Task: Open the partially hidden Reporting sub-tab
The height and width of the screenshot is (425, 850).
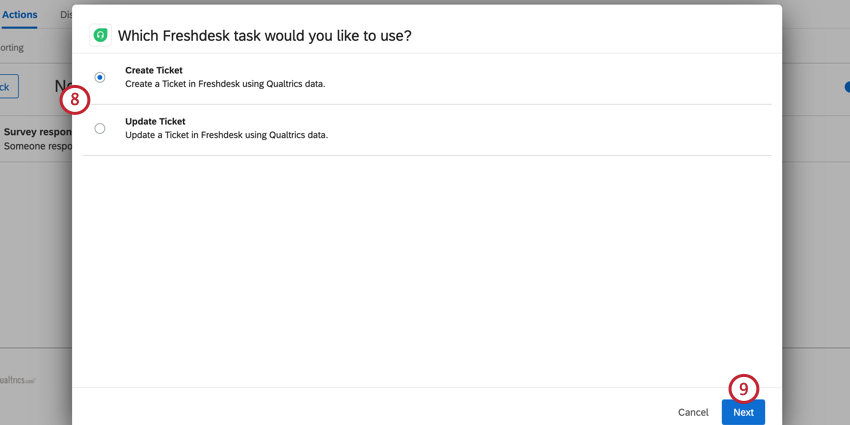Action: (12, 48)
